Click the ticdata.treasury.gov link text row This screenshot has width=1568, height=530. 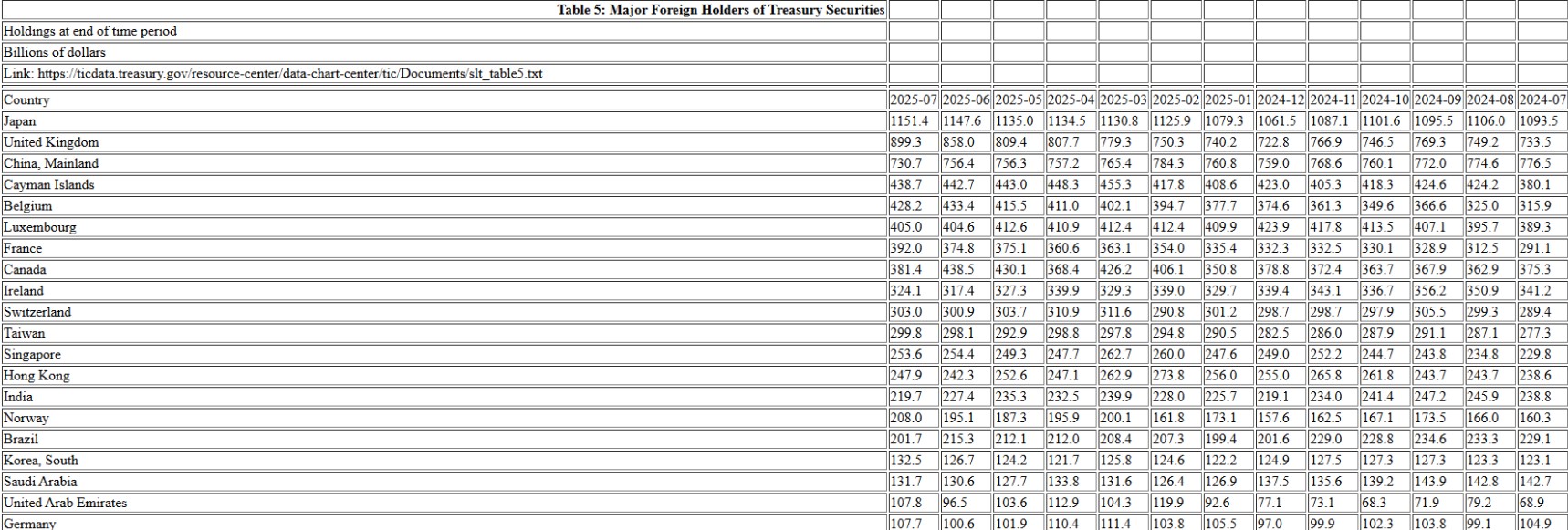(x=273, y=74)
